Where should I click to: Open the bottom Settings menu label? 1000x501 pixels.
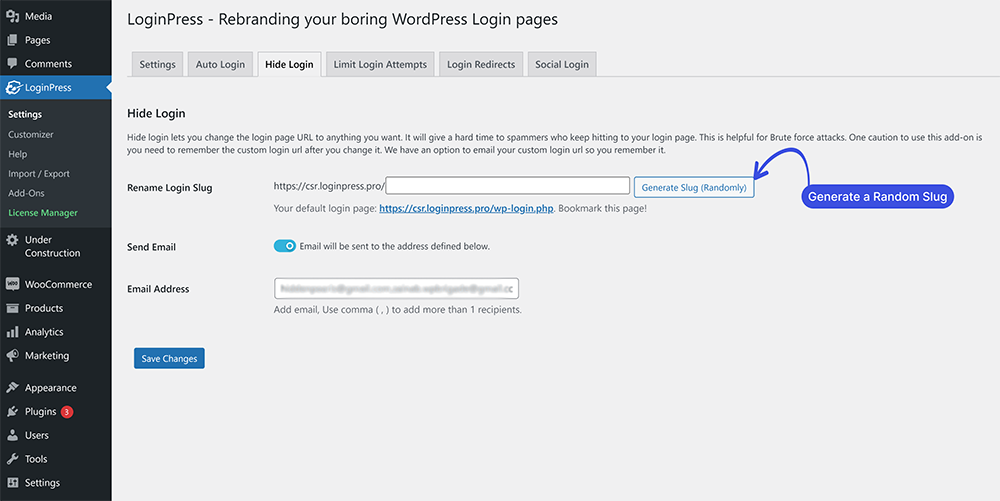tap(42, 483)
